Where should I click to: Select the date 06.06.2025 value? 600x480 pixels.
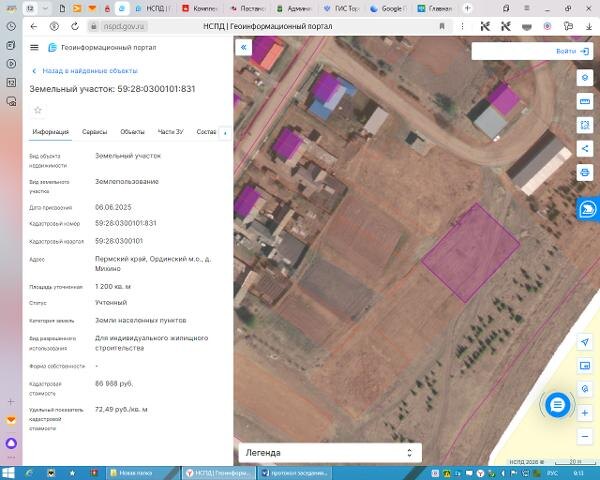[x=113, y=207]
